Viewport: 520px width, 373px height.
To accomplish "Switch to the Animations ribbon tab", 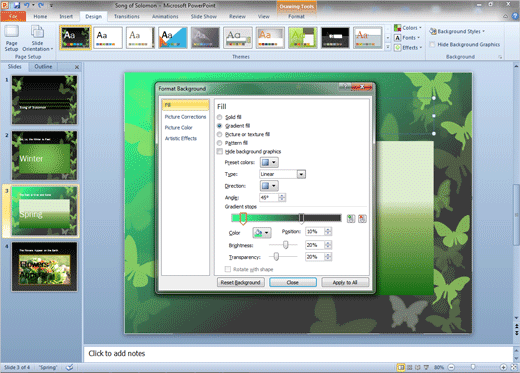I will 165,16.
